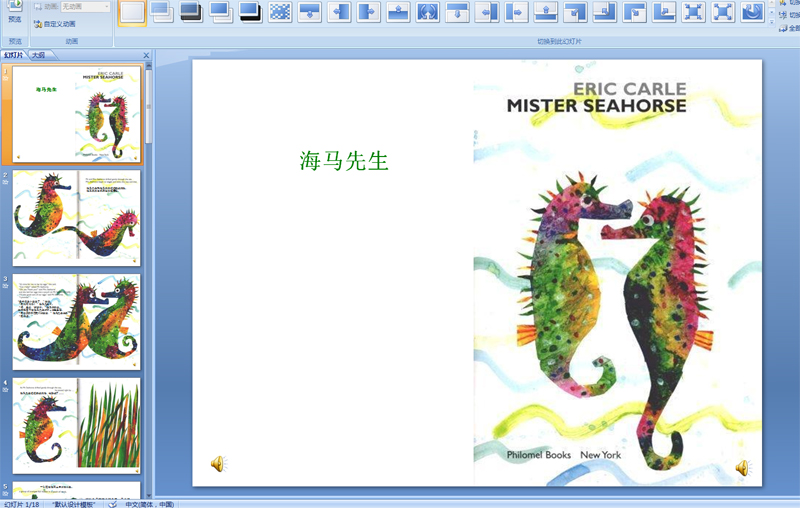Open 自定义动画 custom animation pane

pos(55,24)
